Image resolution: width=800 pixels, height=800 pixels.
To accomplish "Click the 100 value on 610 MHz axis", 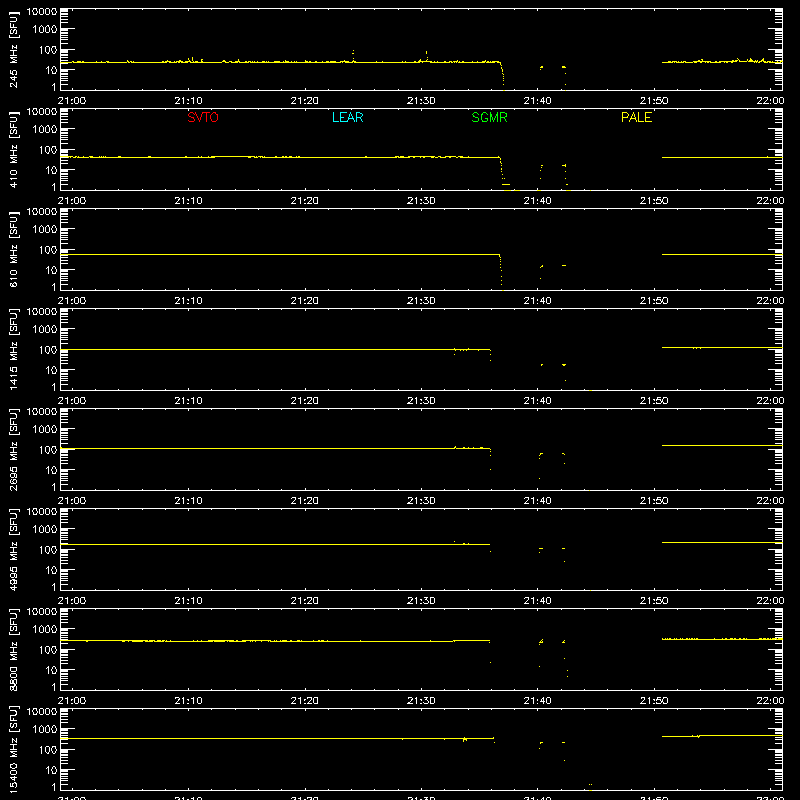I will pos(48,250).
